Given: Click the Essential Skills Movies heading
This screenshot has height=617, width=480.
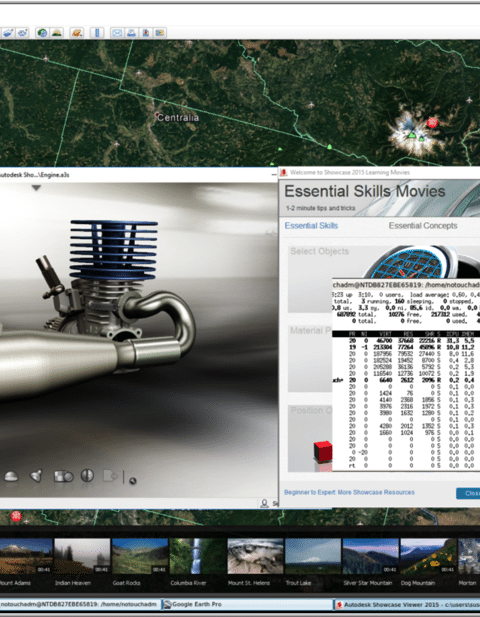Looking at the screenshot, I should (x=365, y=191).
